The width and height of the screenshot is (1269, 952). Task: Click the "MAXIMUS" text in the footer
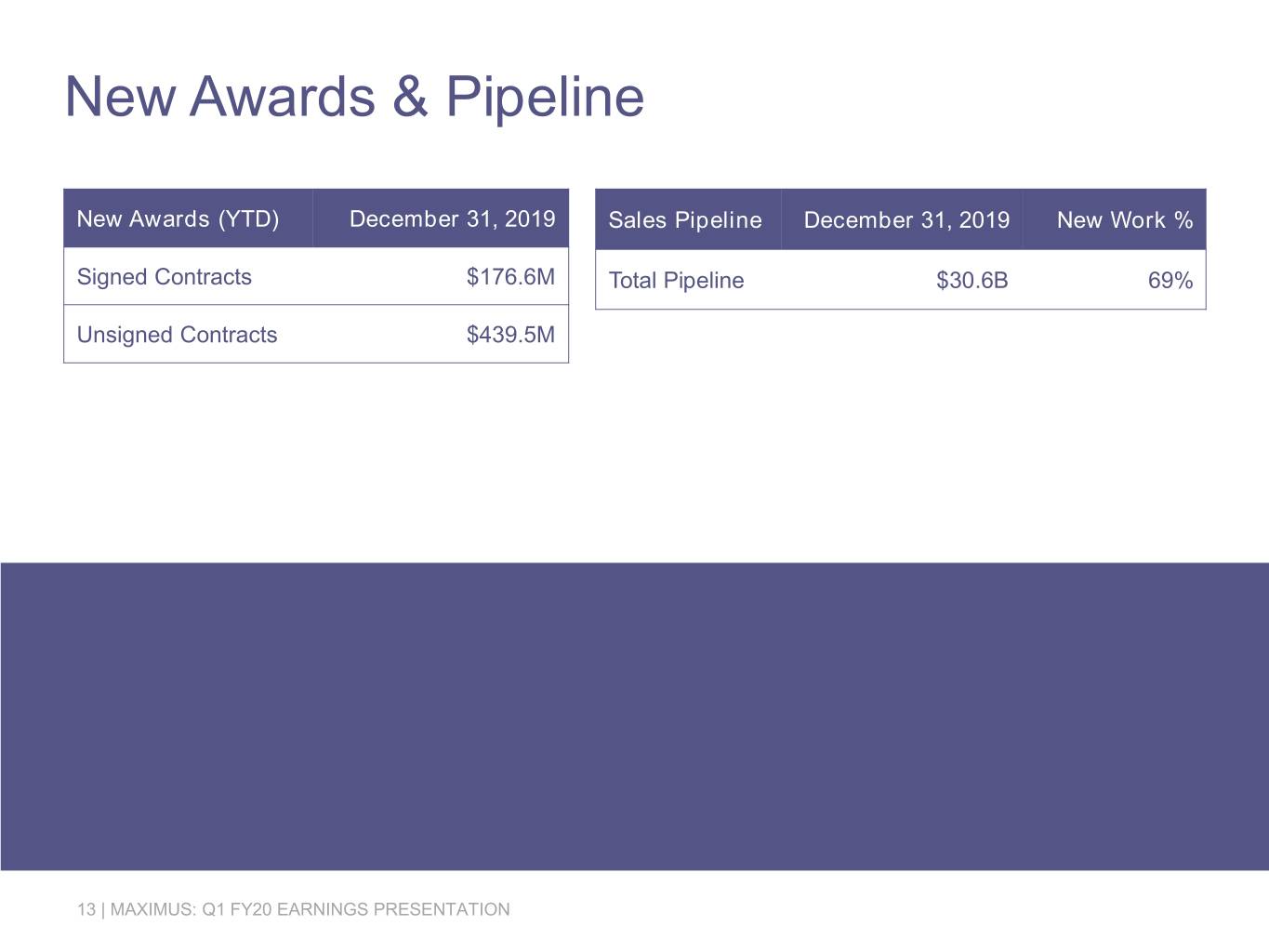(151, 909)
